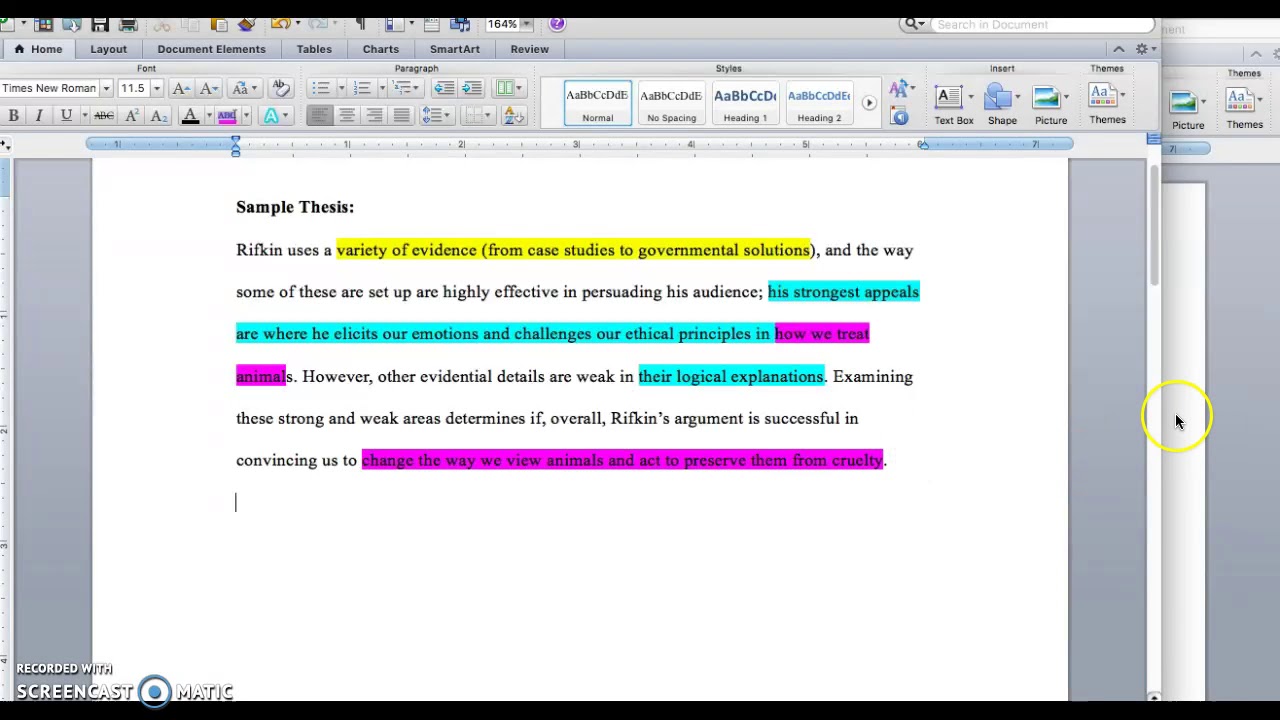Click the Paste clipboard icon
Viewport: 1280px width, 720px height.
220,24
